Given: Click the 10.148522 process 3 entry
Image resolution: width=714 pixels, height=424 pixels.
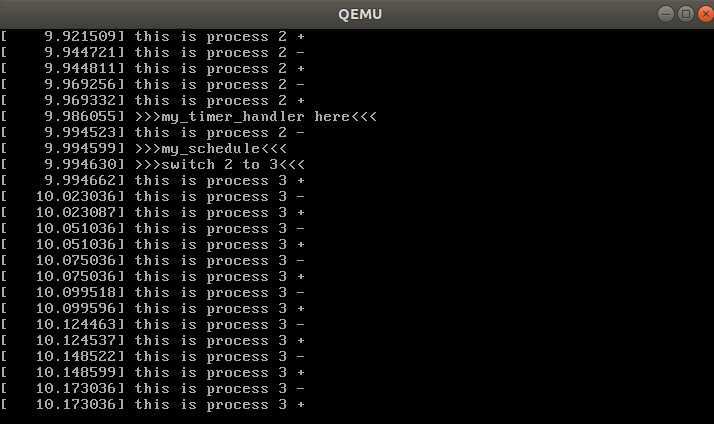Looking at the screenshot, I should [153, 357].
